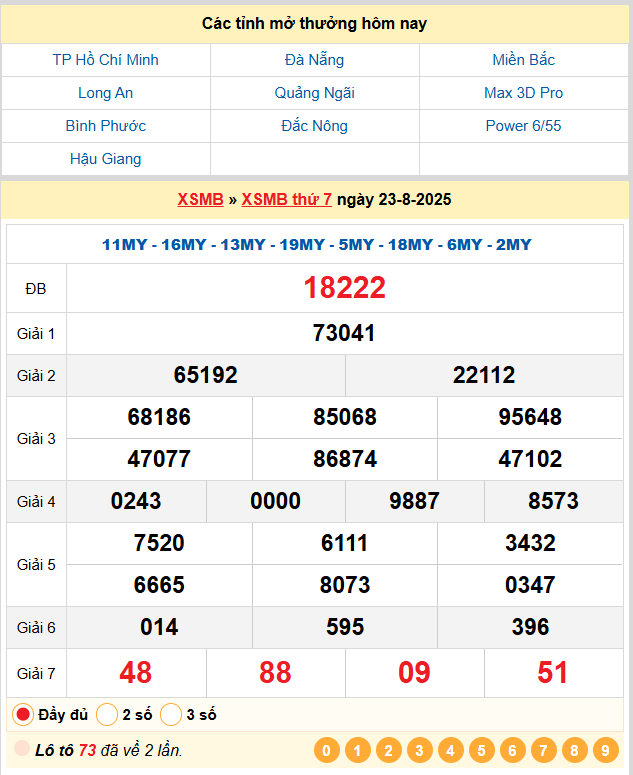The height and width of the screenshot is (775, 633).
Task: Click digit filter circle 8
Action: (x=574, y=750)
